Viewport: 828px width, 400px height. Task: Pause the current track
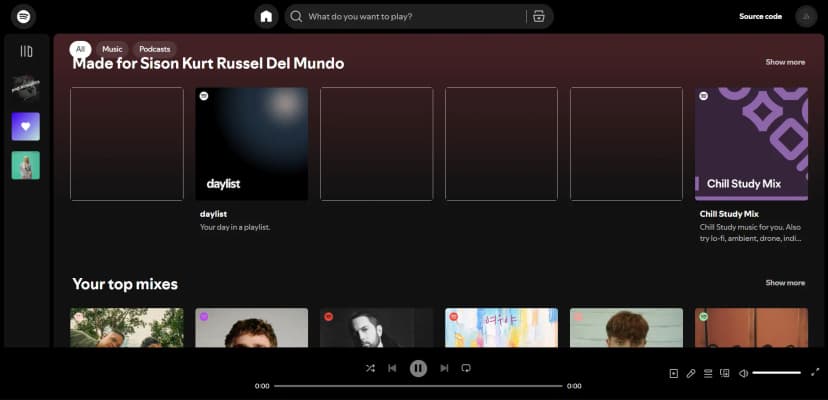pos(418,368)
